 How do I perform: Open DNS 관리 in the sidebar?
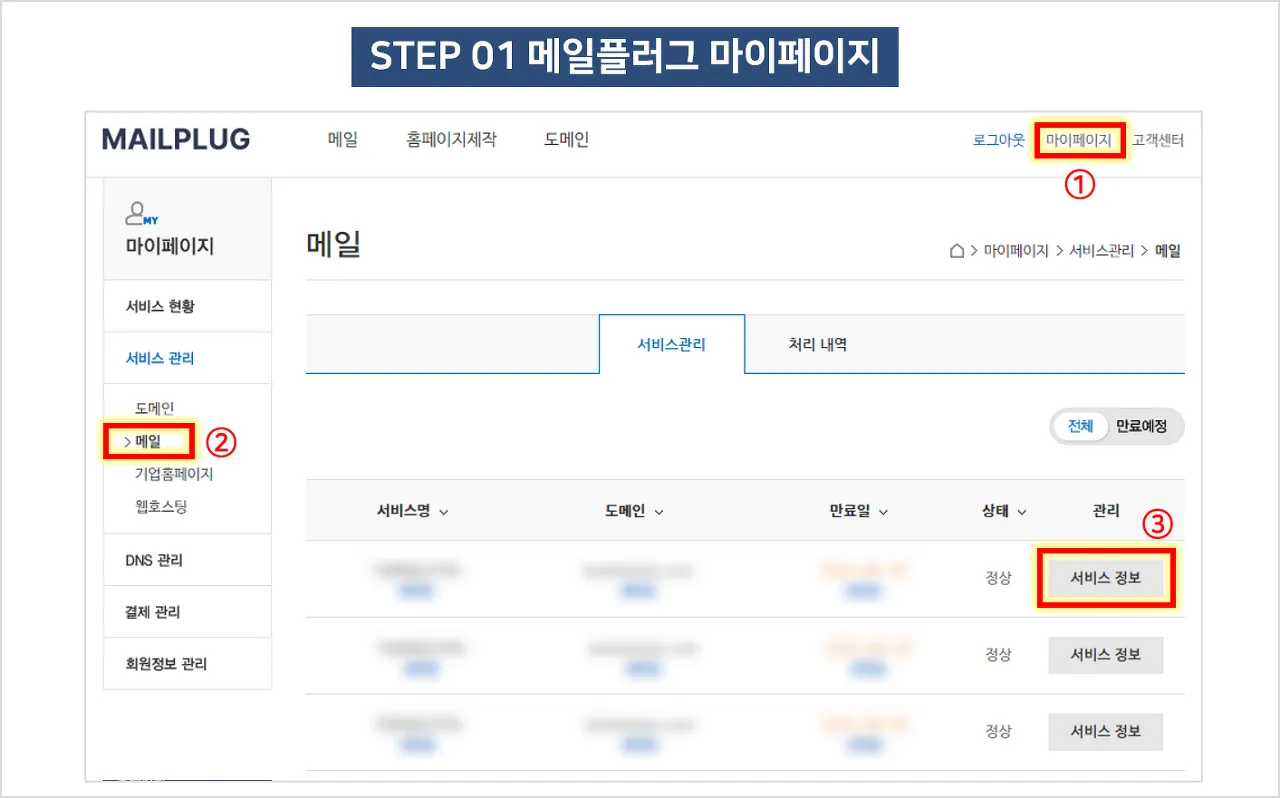tap(154, 560)
